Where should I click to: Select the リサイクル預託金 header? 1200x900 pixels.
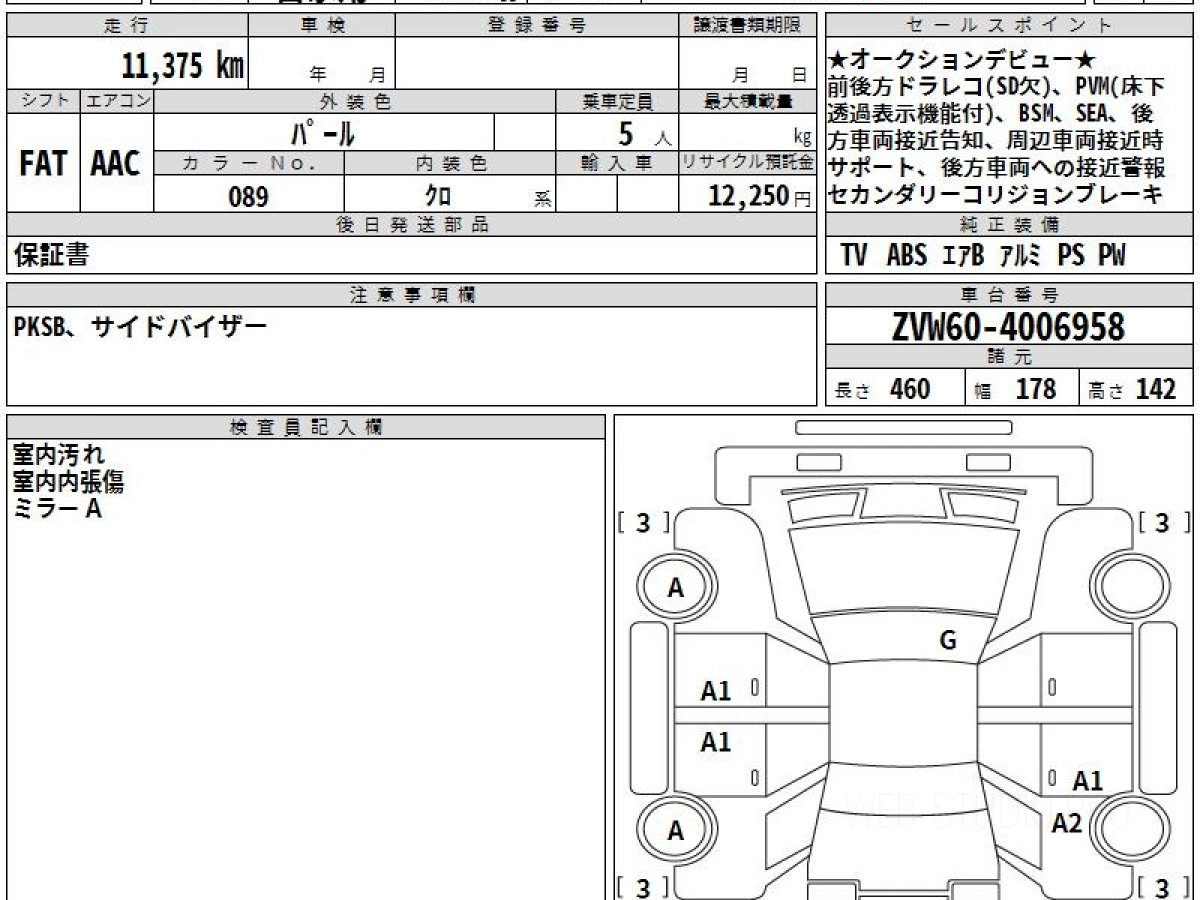point(748,163)
